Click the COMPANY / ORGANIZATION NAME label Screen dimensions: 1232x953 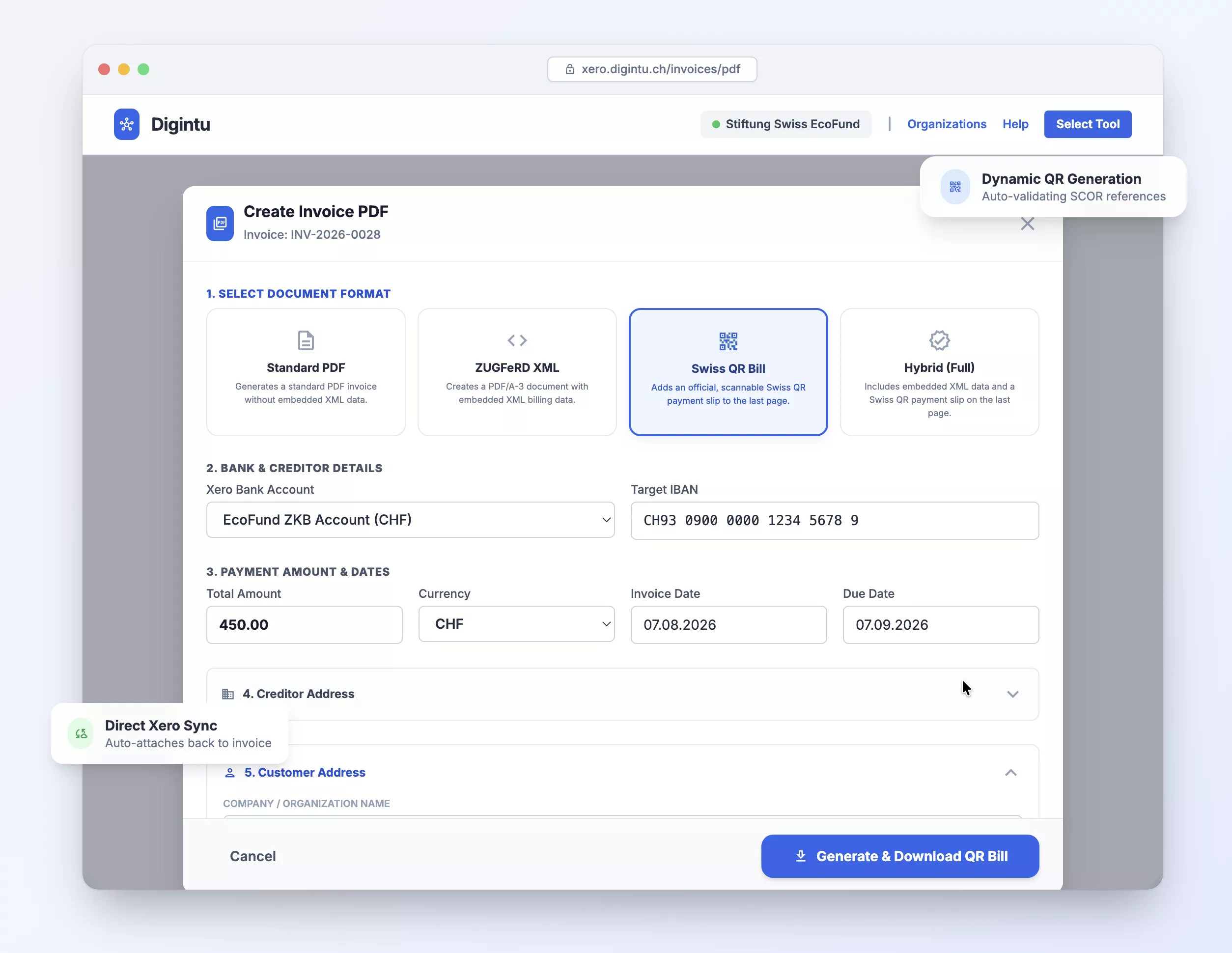[307, 804]
